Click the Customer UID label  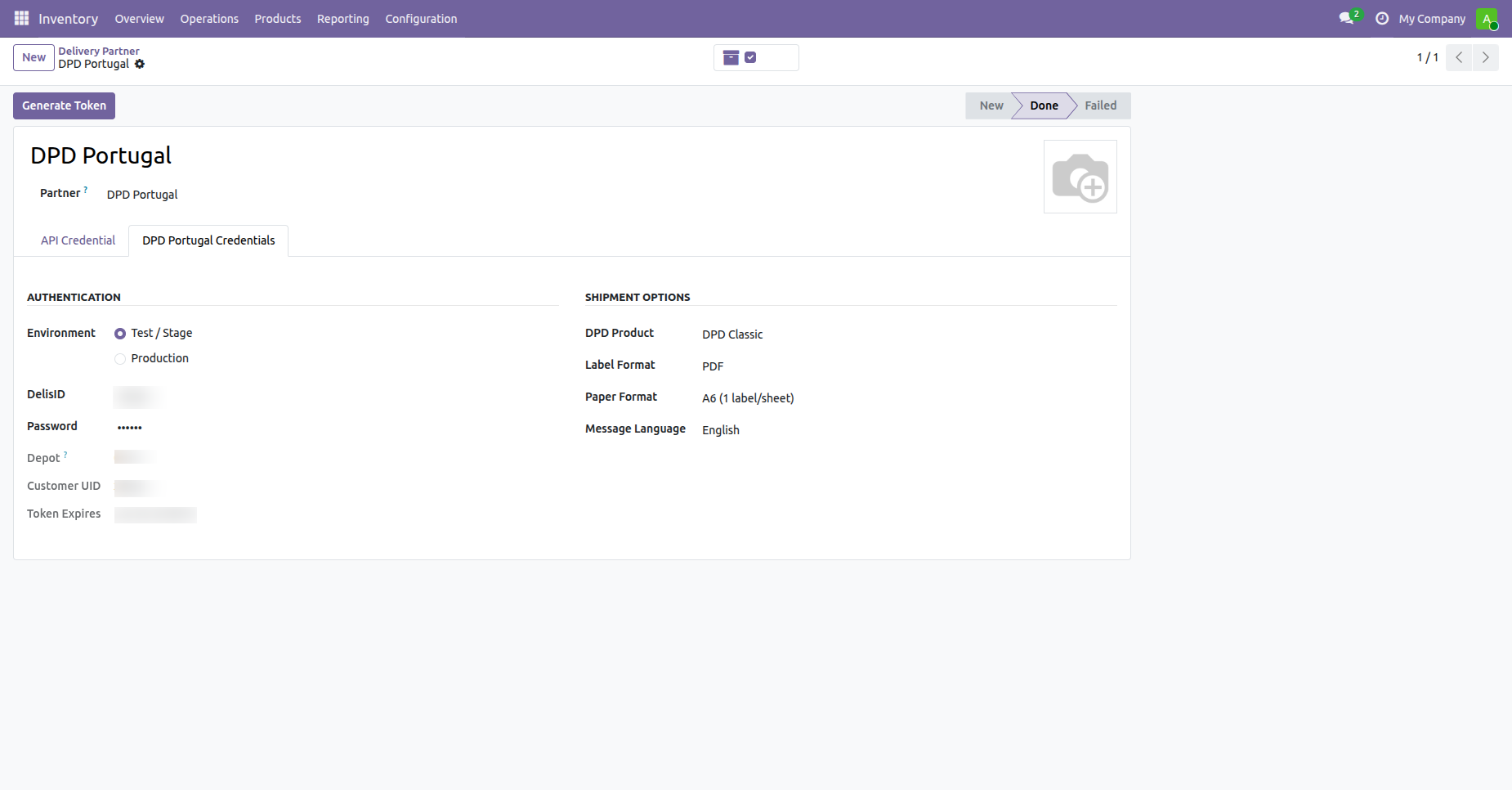coord(64,486)
